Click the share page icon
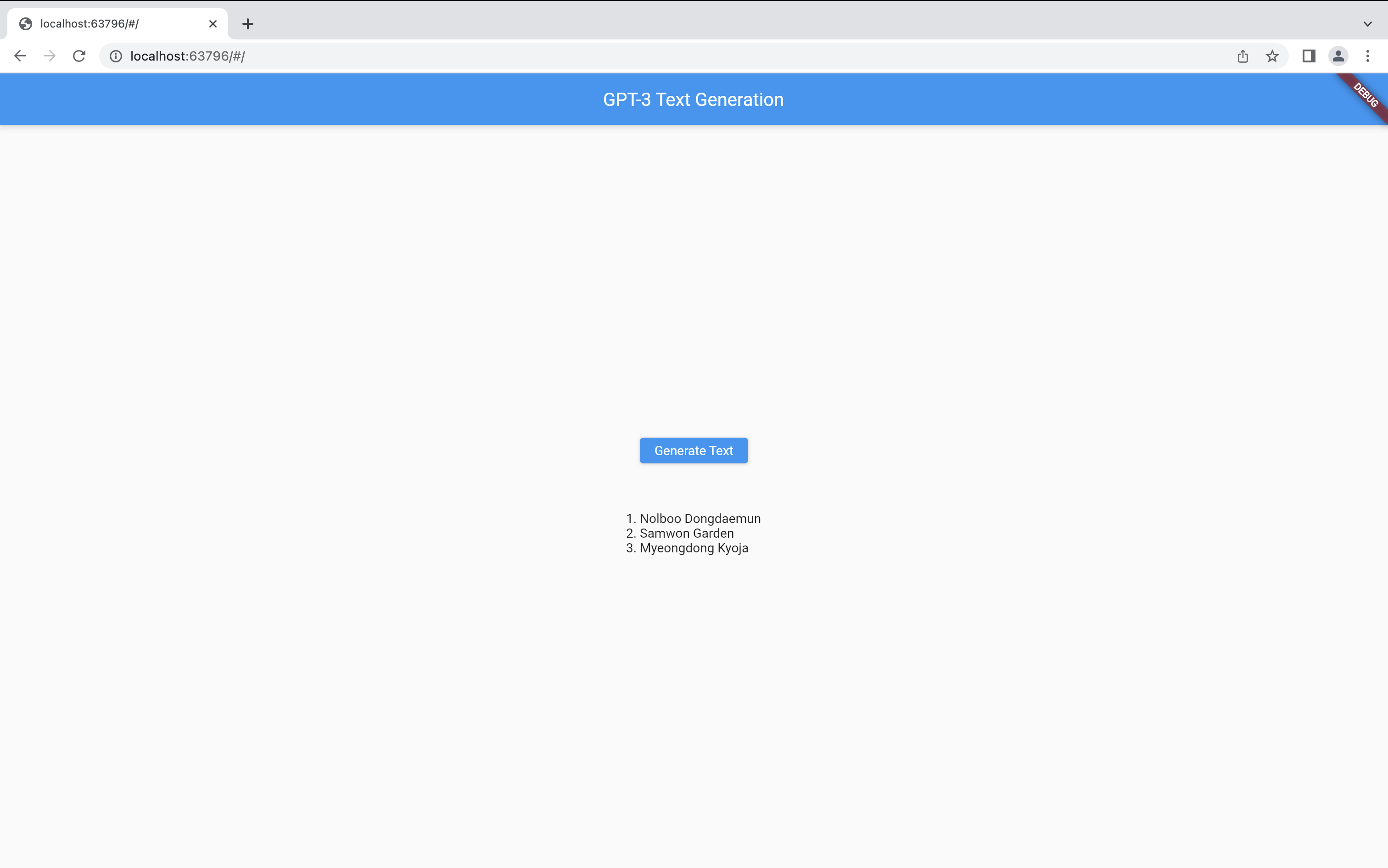 pos(1242,56)
